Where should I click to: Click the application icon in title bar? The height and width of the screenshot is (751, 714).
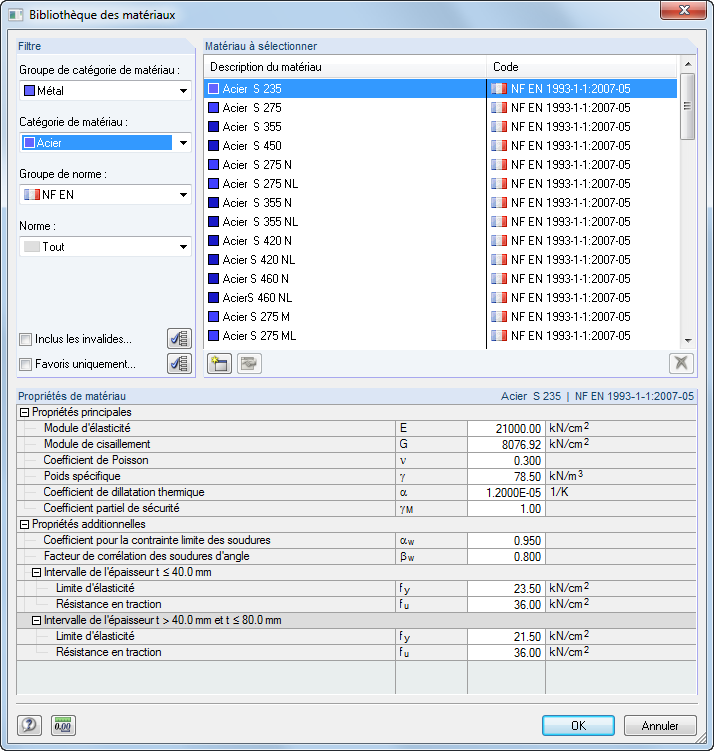pos(16,14)
